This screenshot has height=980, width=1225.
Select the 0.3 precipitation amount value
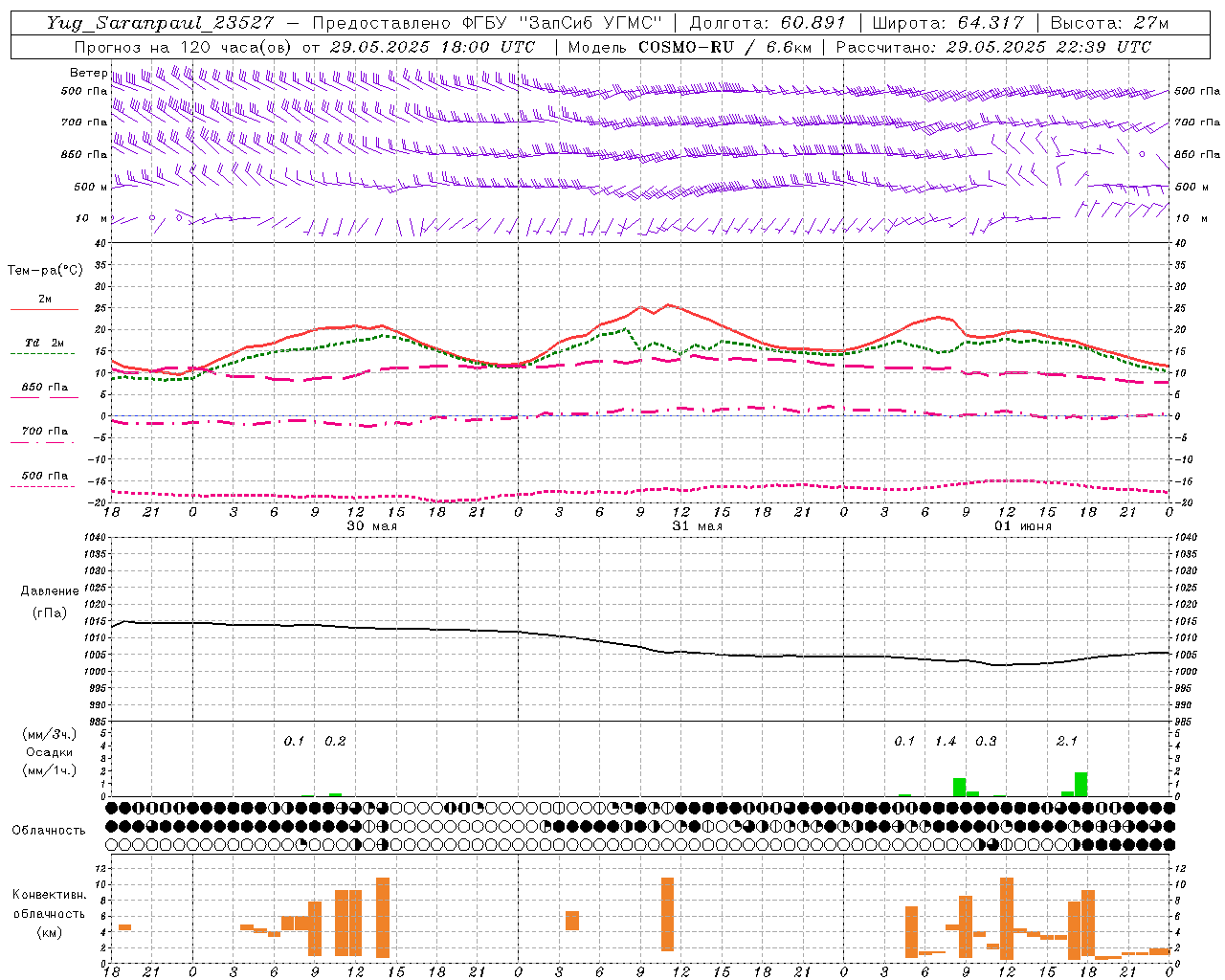[986, 741]
